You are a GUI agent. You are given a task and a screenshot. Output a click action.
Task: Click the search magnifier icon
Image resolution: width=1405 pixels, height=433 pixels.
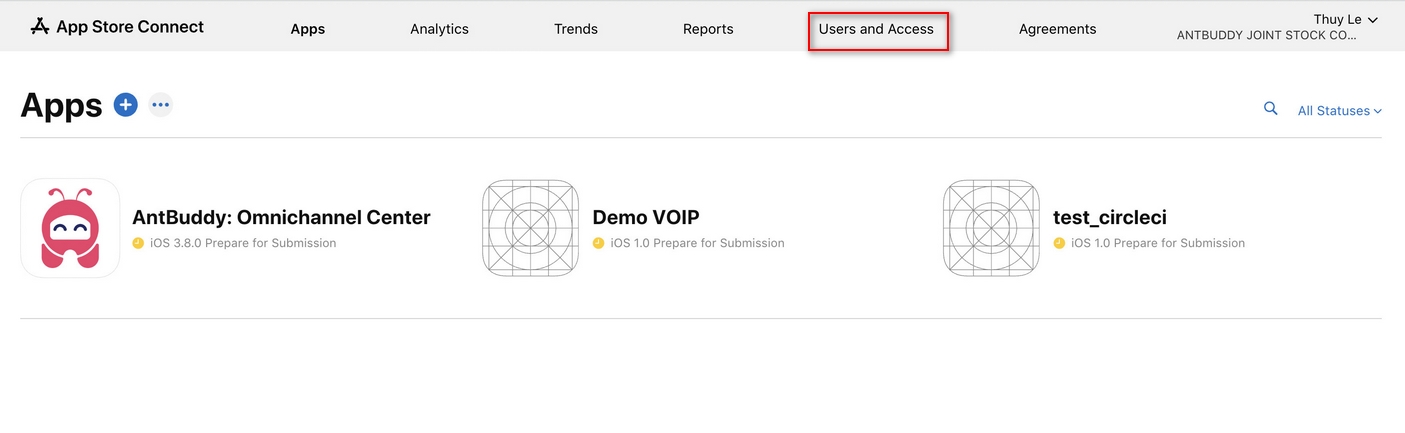click(x=1271, y=109)
